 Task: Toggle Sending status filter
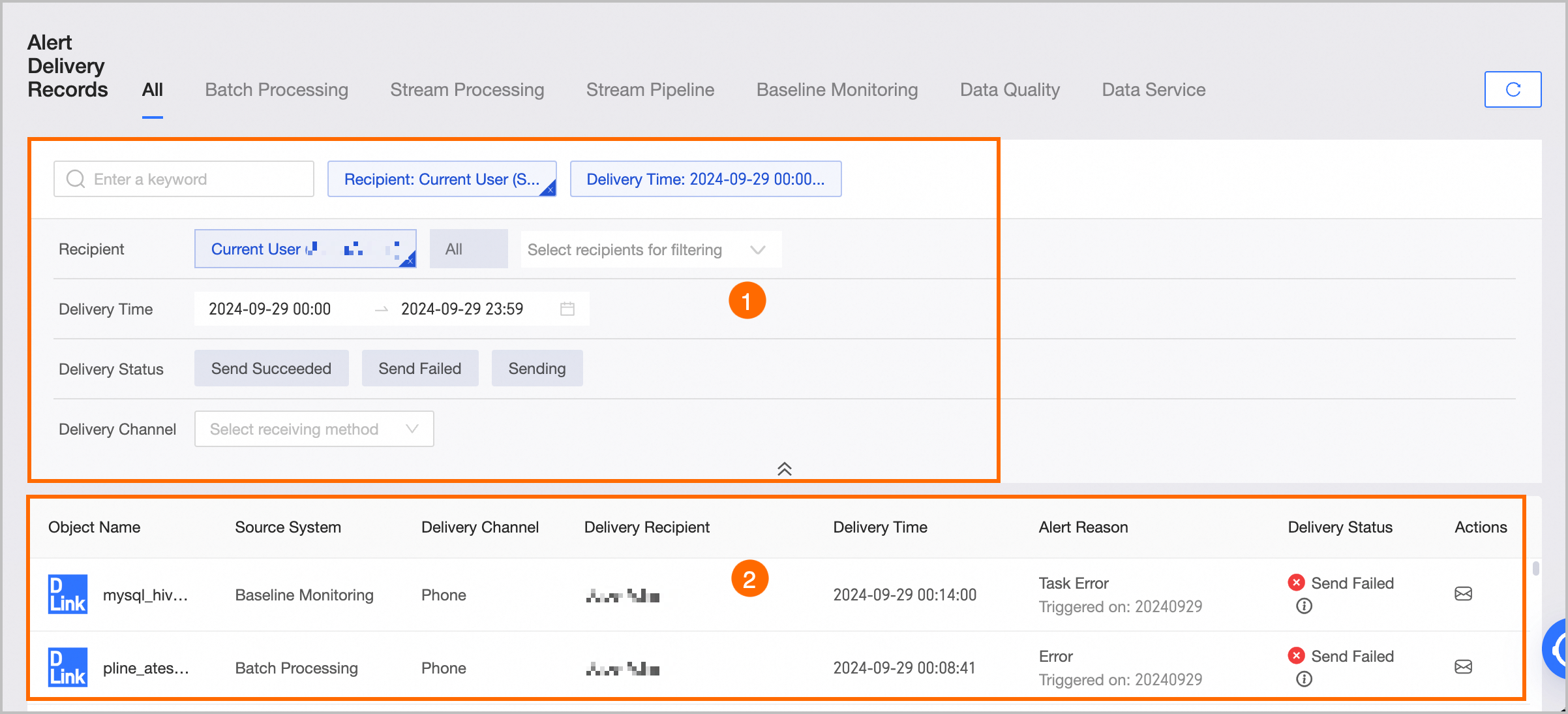(x=537, y=369)
